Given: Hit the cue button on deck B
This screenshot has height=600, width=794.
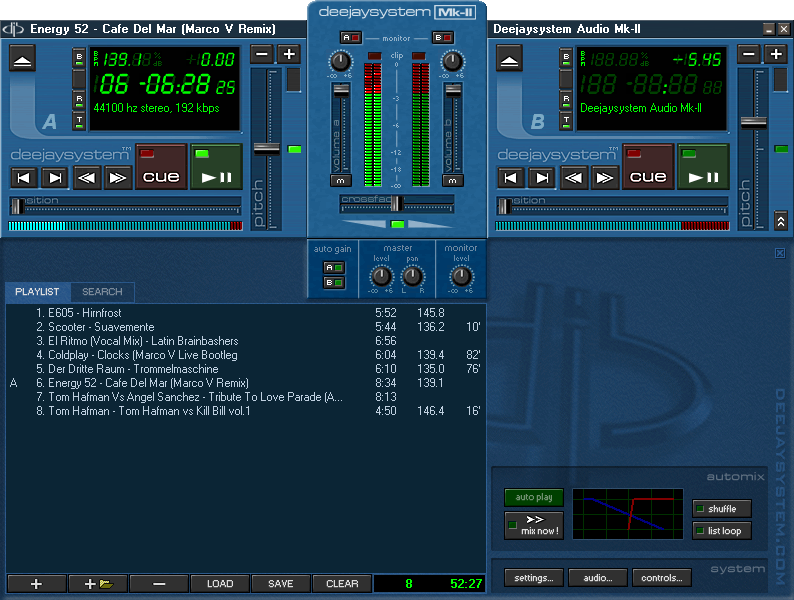Looking at the screenshot, I should [648, 167].
